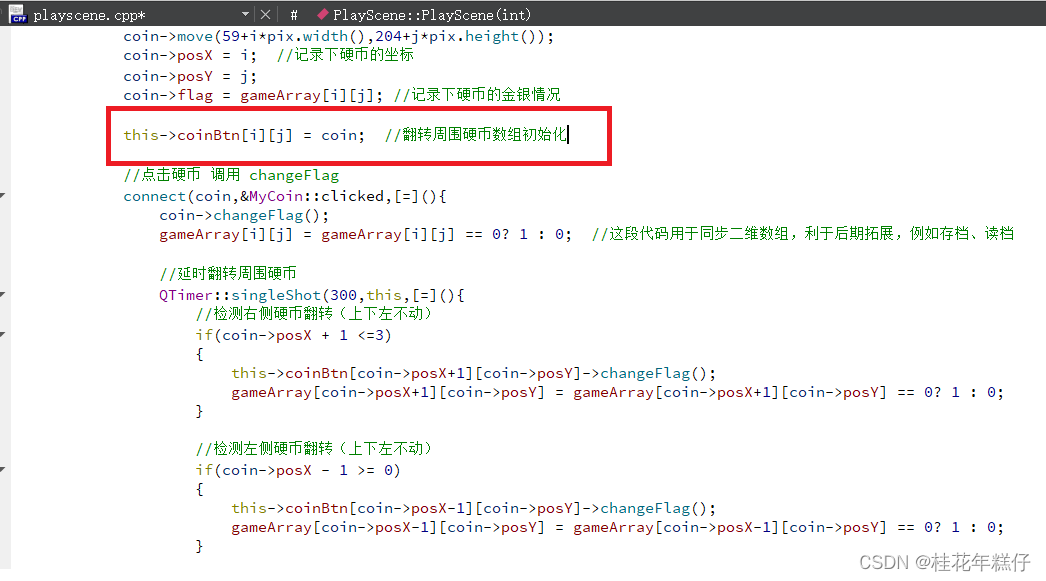Collapse the connect(coin,&MyCoin::clicked lambda fold
The width and height of the screenshot is (1046, 581).
[3, 195]
